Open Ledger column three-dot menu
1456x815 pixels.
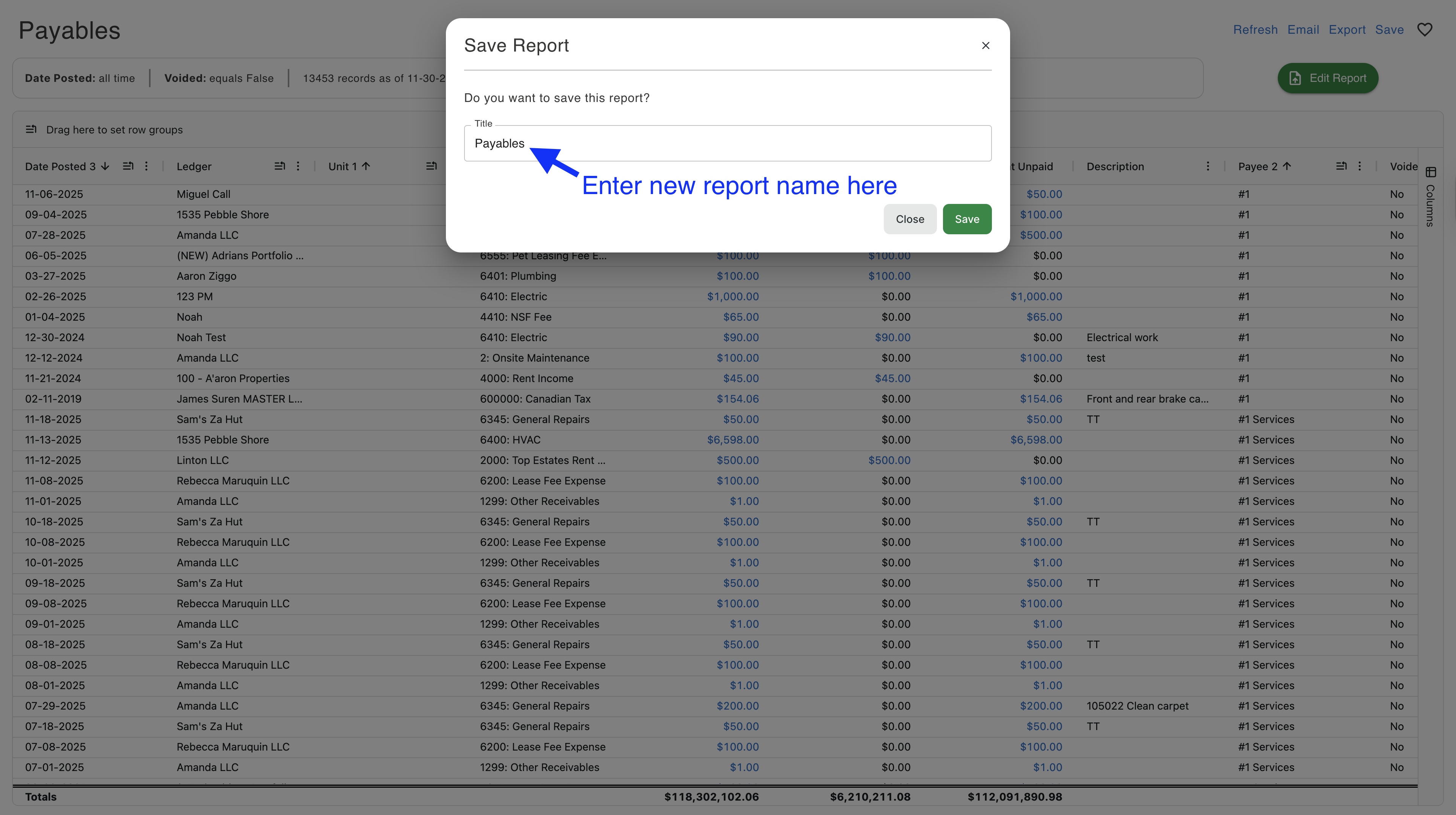(298, 166)
